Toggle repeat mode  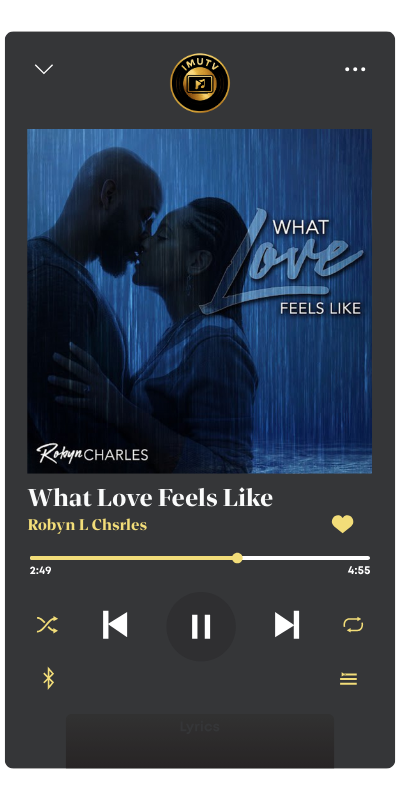353,624
